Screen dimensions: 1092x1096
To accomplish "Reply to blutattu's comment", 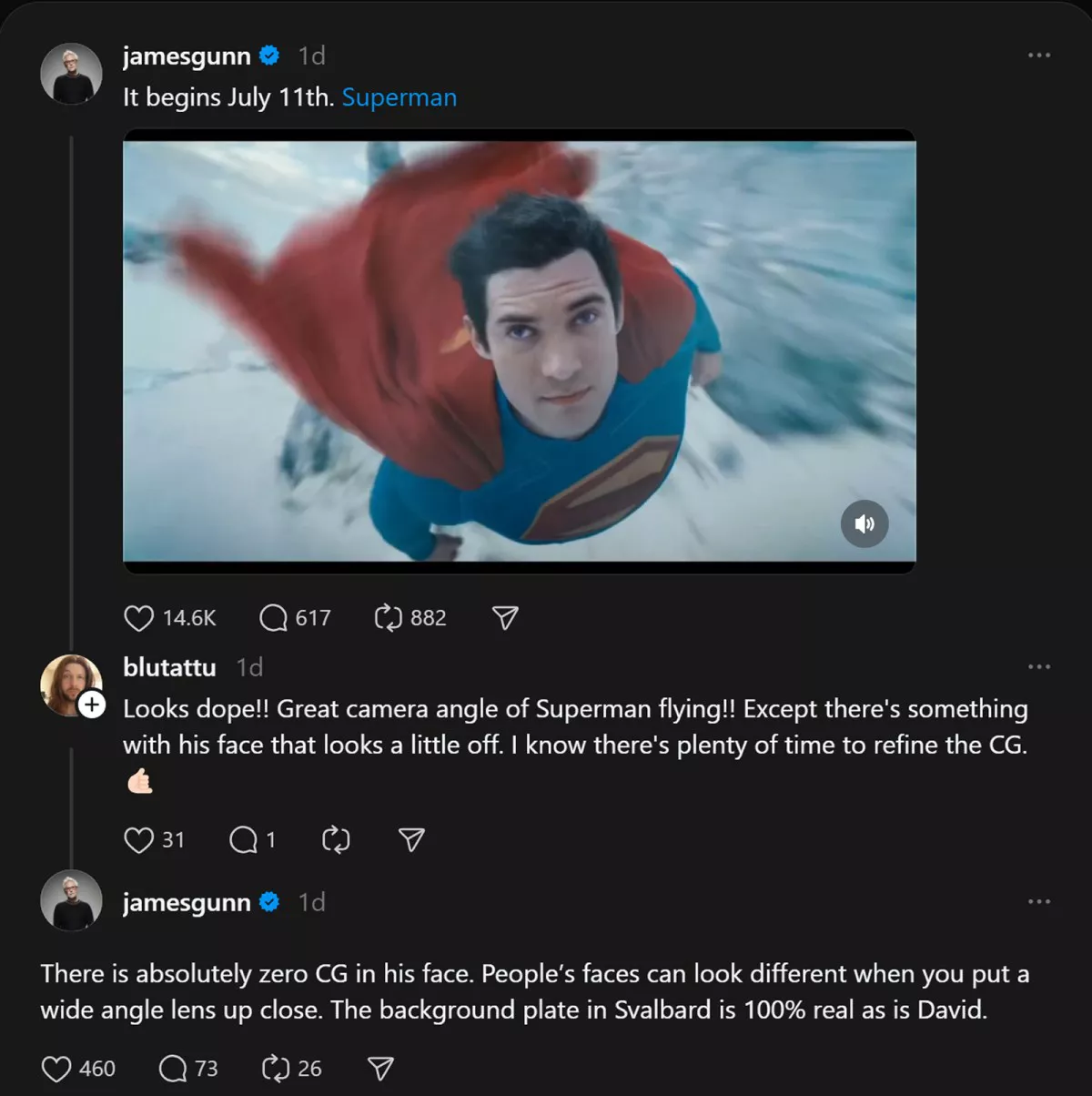I will point(244,840).
